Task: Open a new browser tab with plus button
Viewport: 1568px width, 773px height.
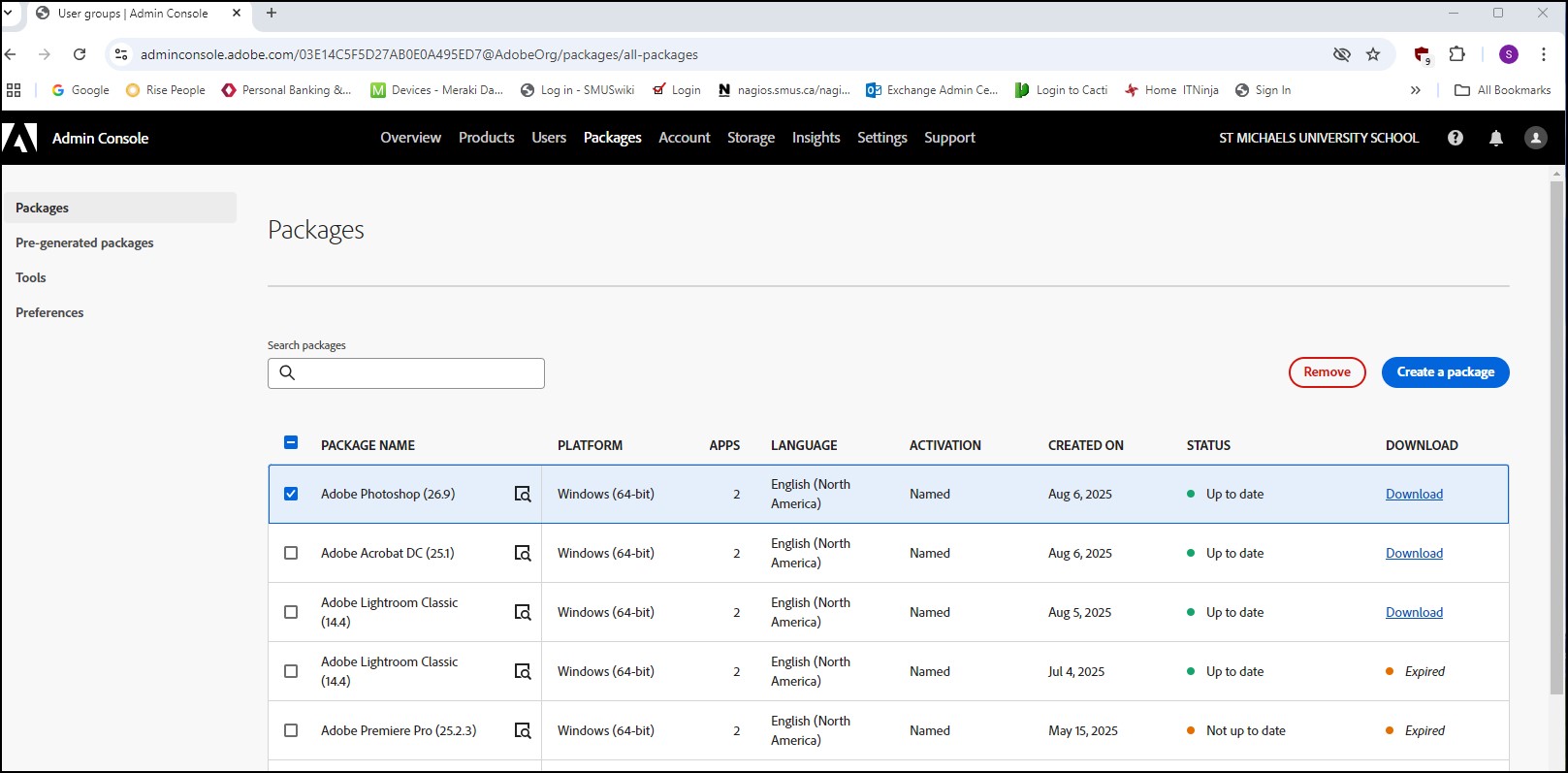Action: click(x=272, y=14)
